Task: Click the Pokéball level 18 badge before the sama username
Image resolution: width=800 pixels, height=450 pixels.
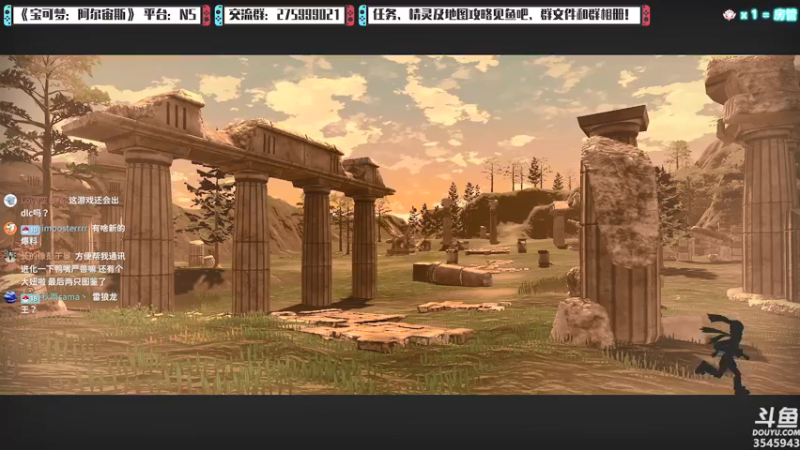Action: 30,297
